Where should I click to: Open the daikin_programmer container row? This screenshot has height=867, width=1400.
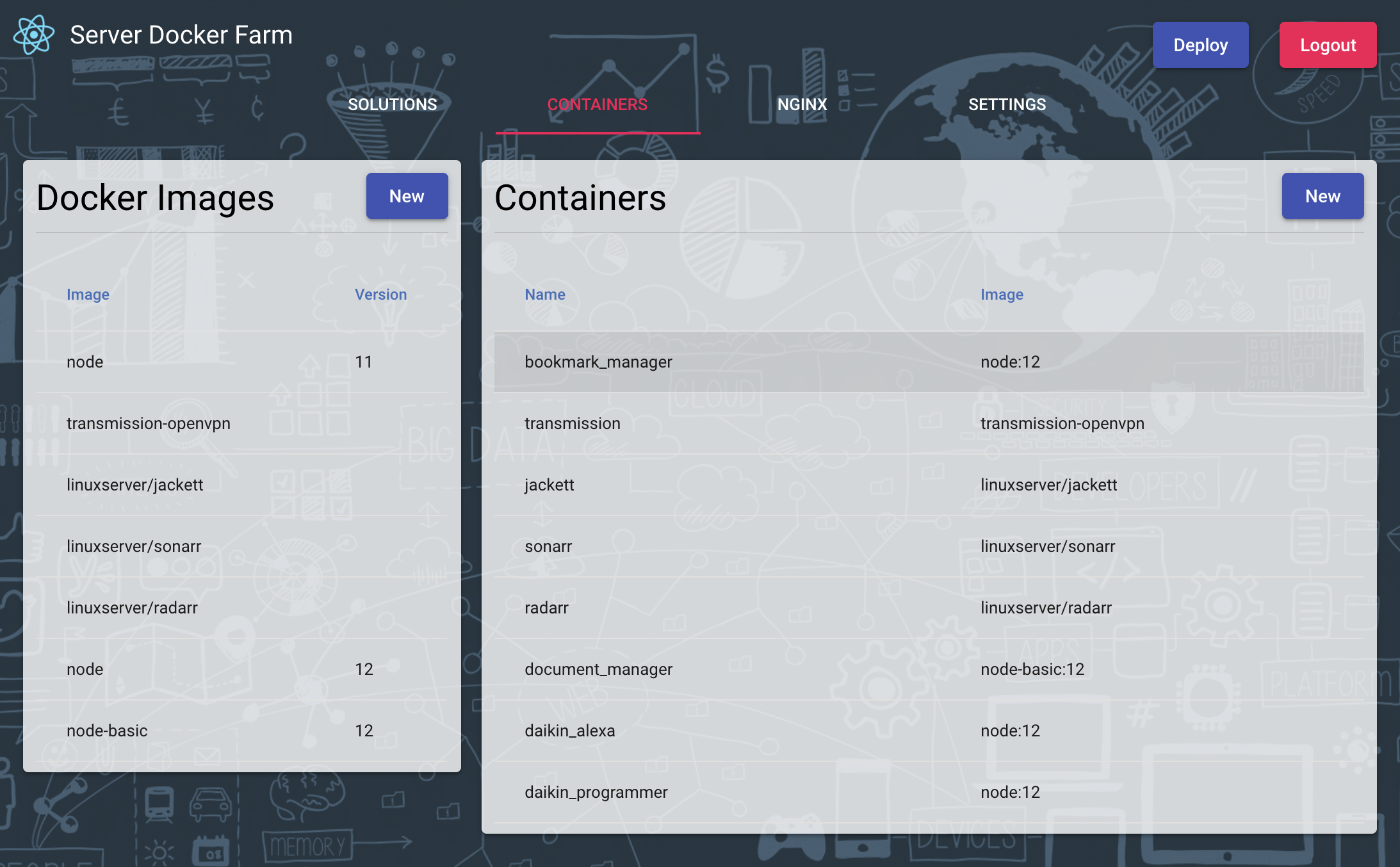point(929,792)
